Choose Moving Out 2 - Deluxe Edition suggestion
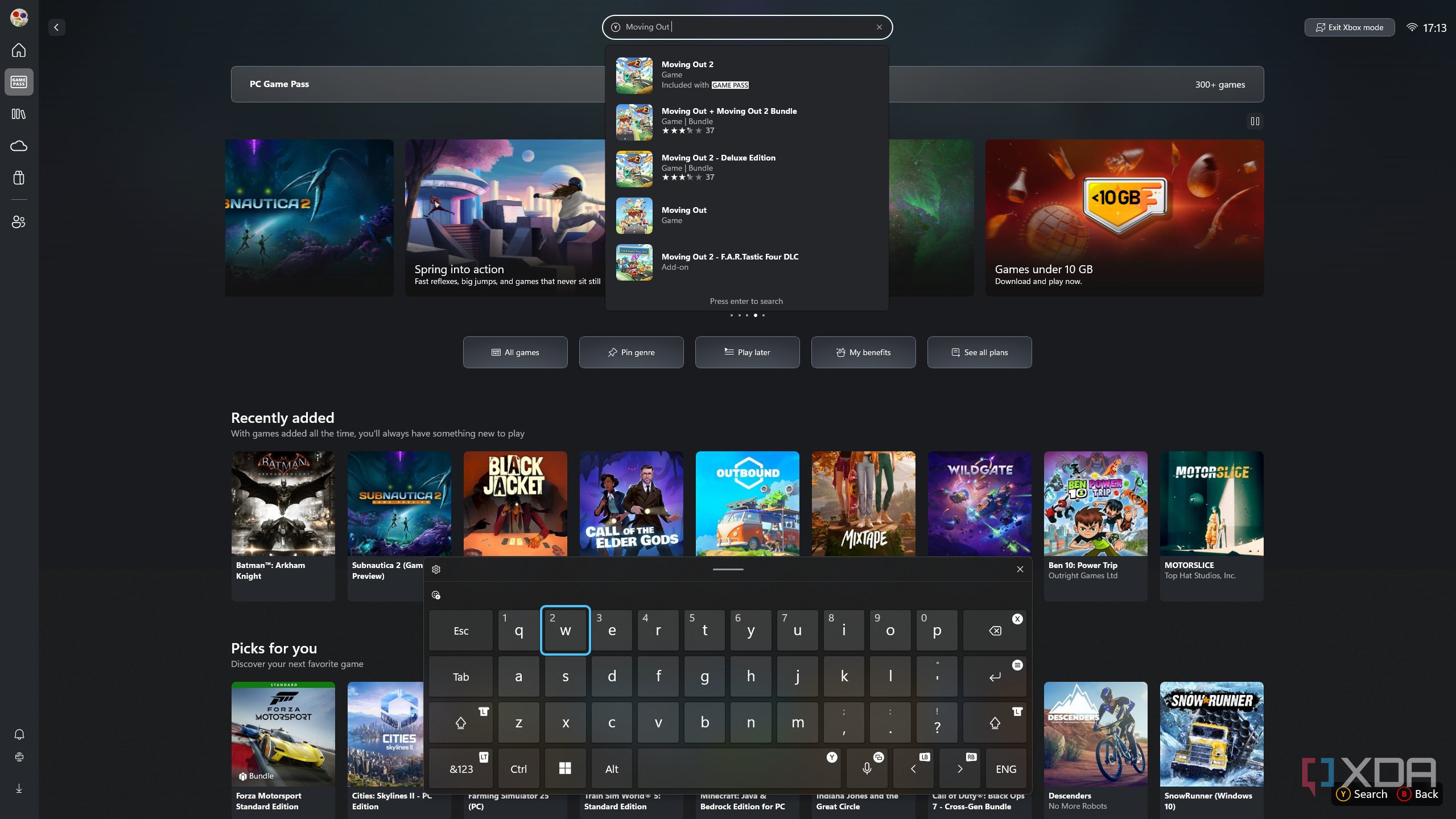Screen dimensions: 1456x819 tap(746, 168)
